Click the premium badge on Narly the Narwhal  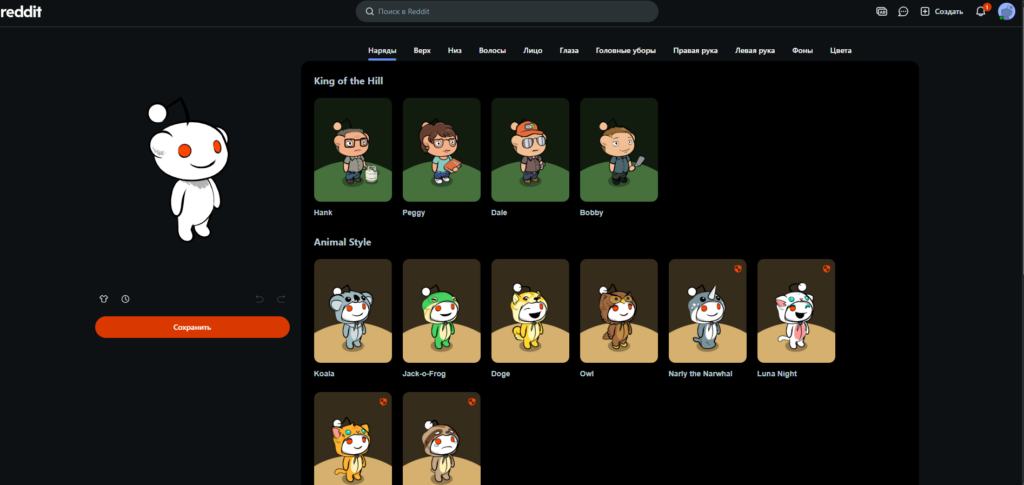tap(737, 268)
